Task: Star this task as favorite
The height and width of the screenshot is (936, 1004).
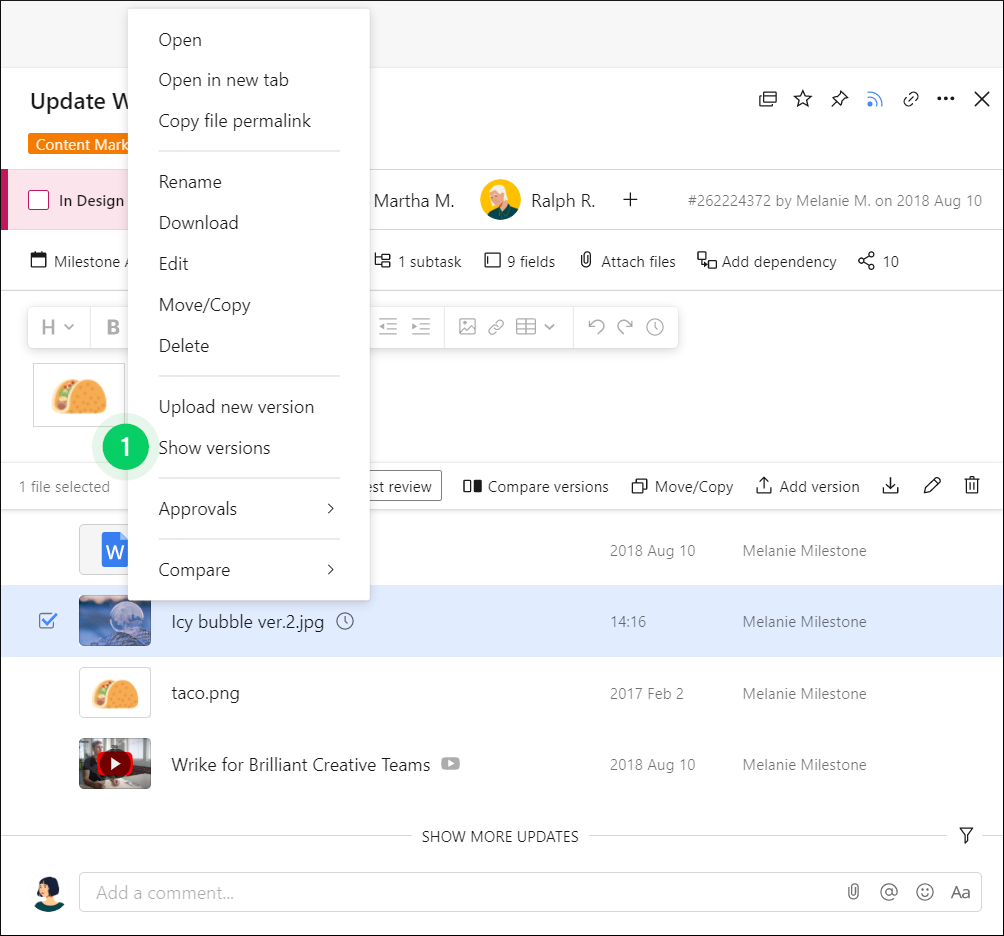Action: [x=803, y=99]
